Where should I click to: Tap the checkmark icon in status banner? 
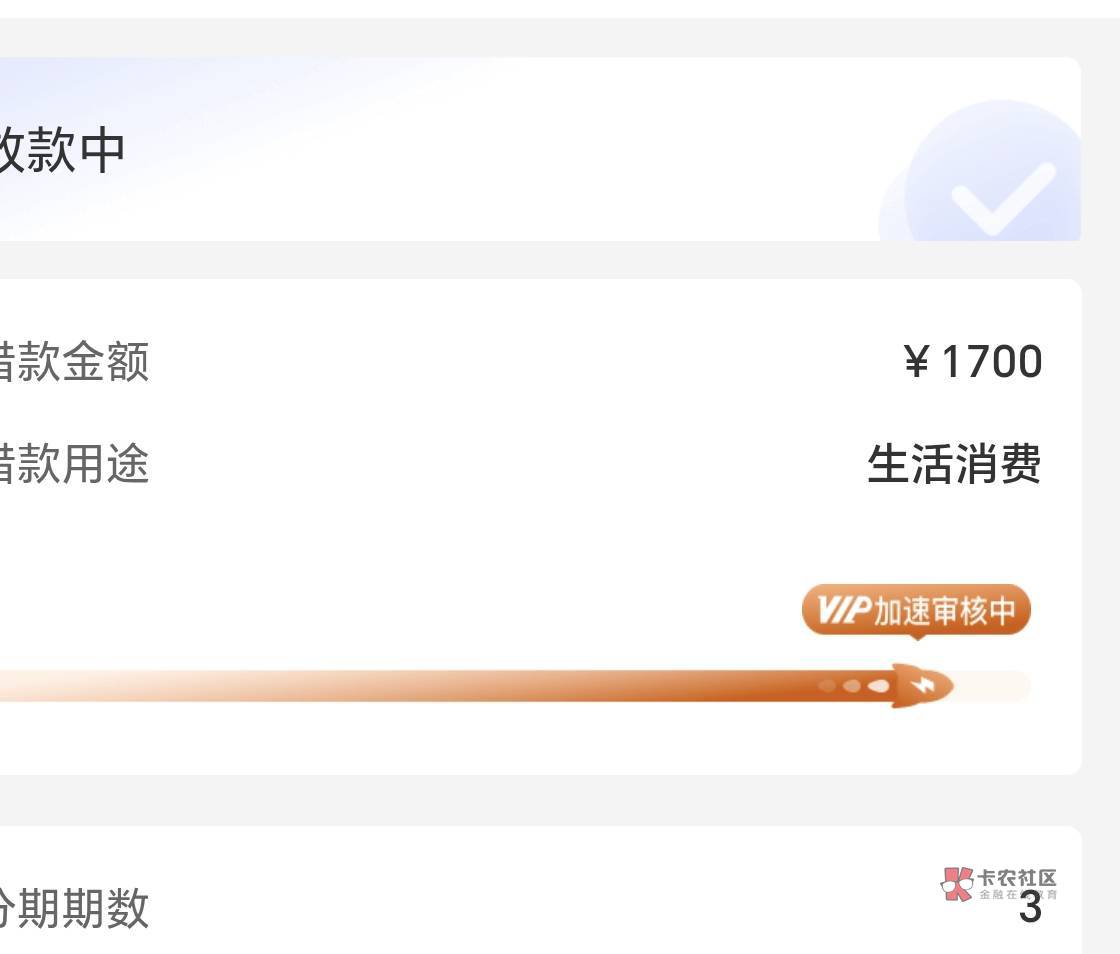click(x=1002, y=197)
